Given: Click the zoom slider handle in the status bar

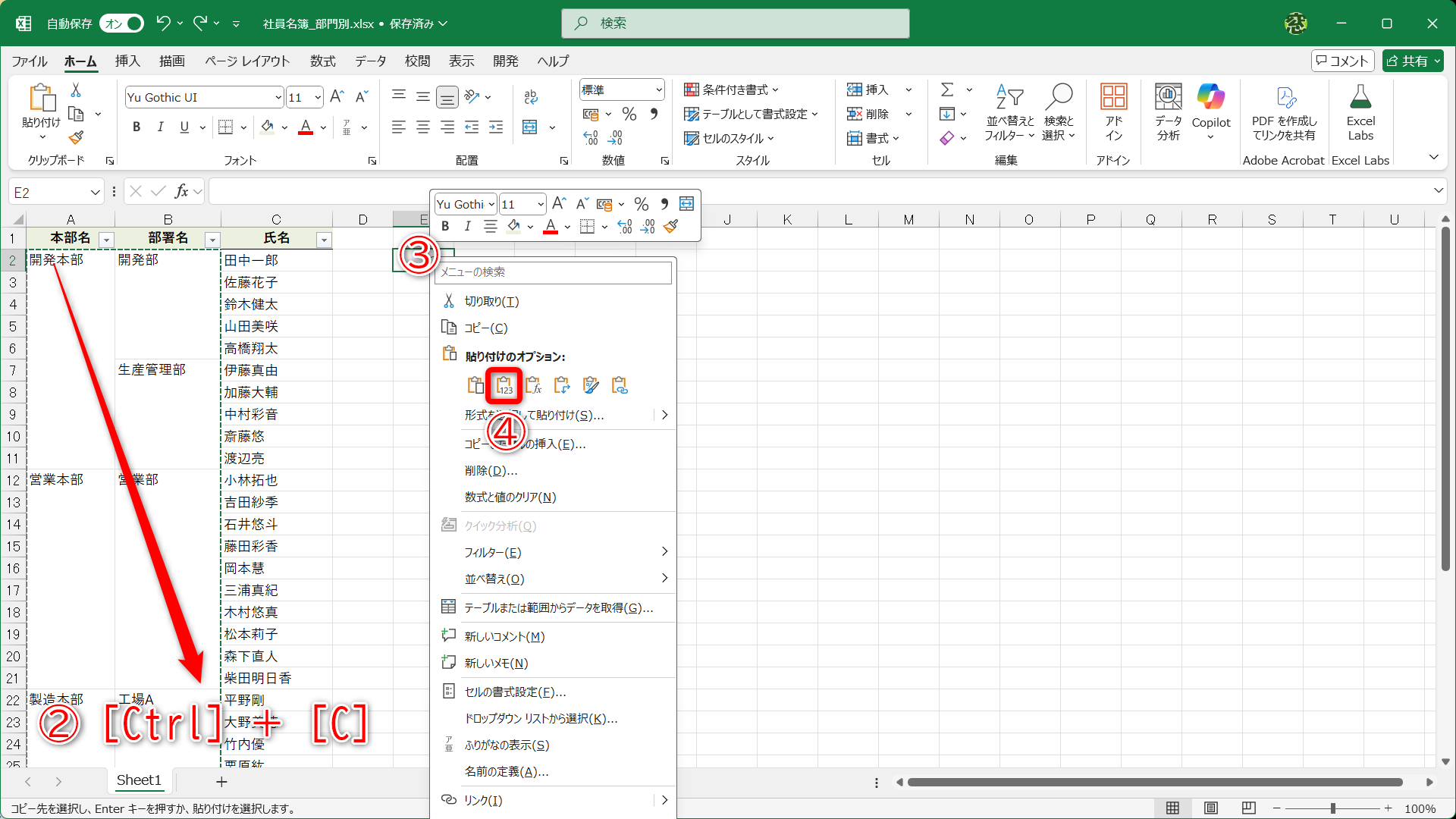Looking at the screenshot, I should [1332, 808].
